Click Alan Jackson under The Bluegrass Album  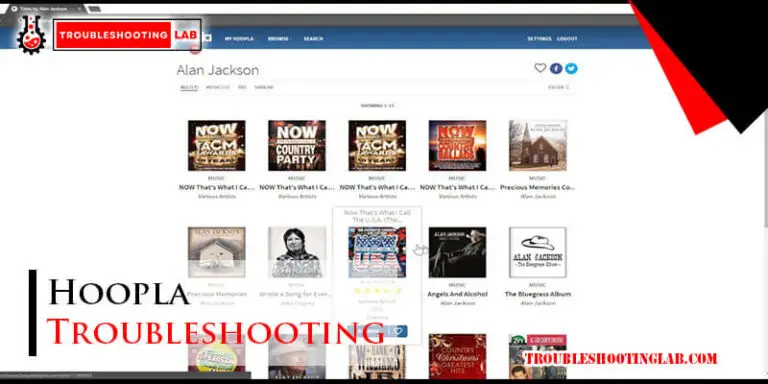538,303
